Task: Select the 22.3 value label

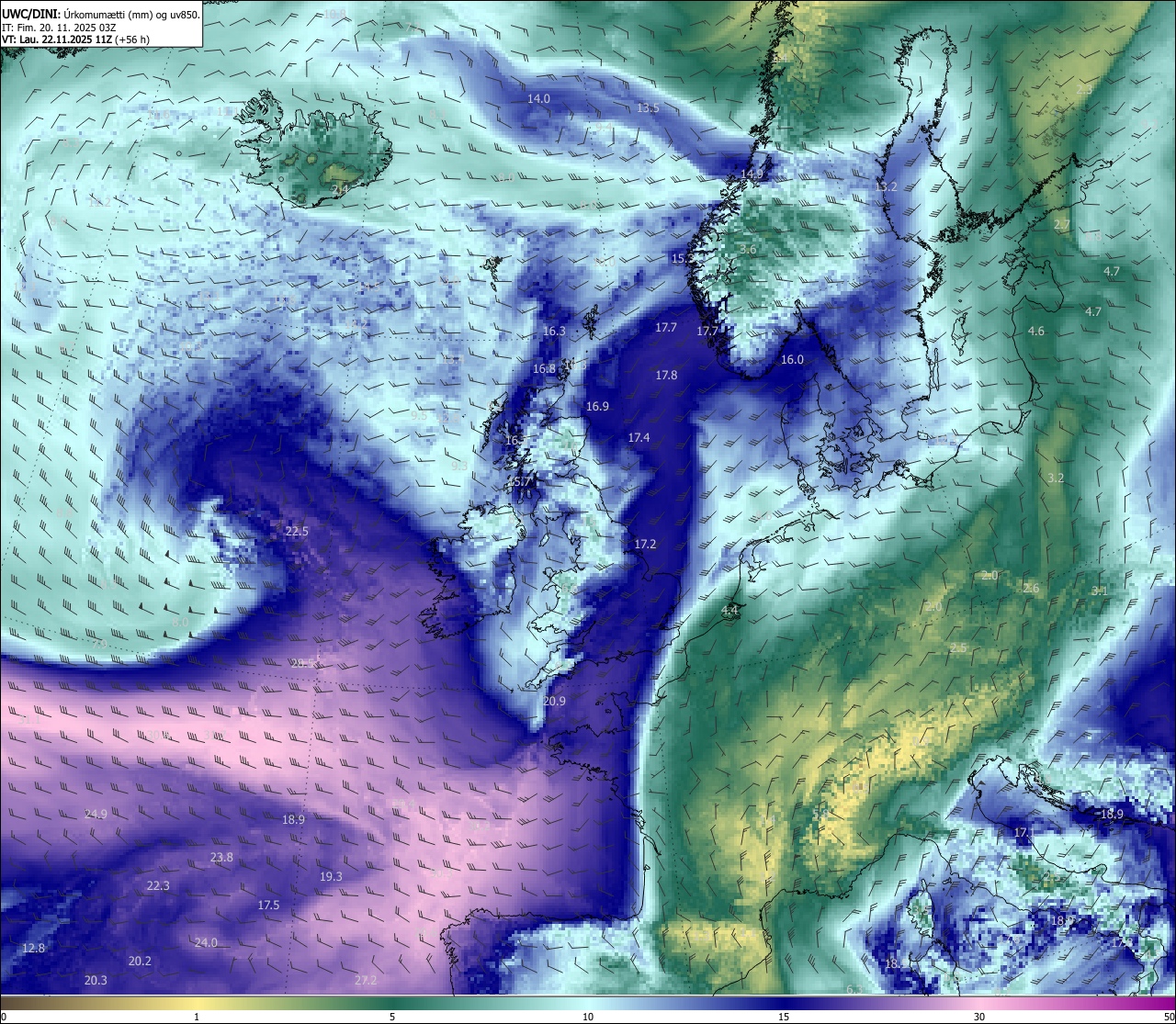Action: point(158,885)
